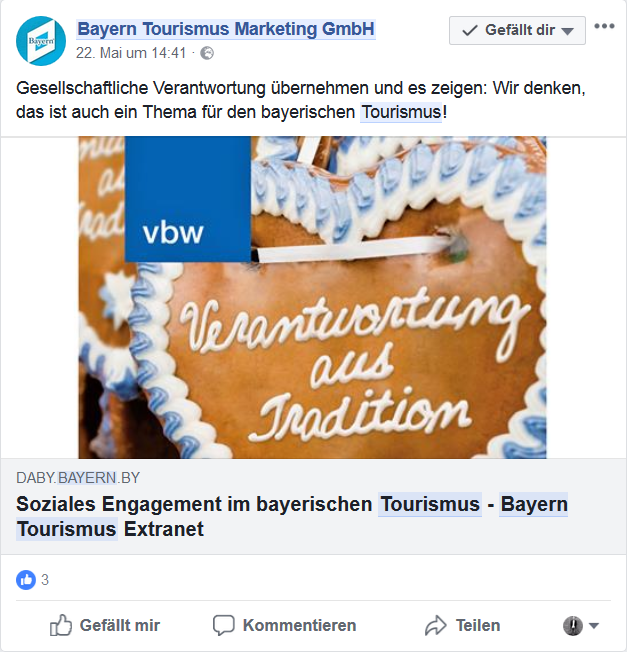Open the Soziales Engagement im bayerischen Tourismus headline
The width and height of the screenshot is (627, 652).
[292, 516]
